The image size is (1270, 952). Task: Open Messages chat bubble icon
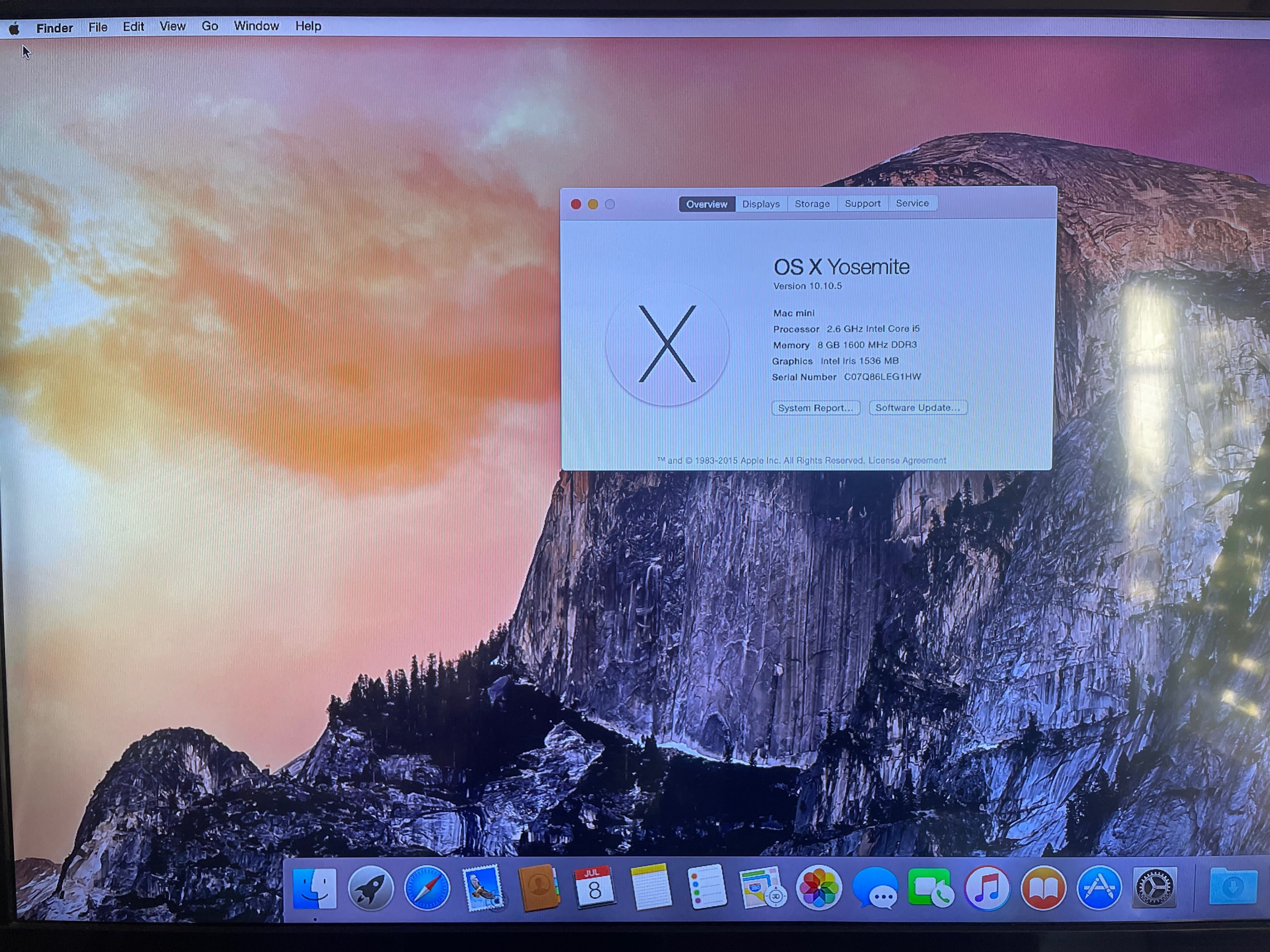[x=875, y=888]
